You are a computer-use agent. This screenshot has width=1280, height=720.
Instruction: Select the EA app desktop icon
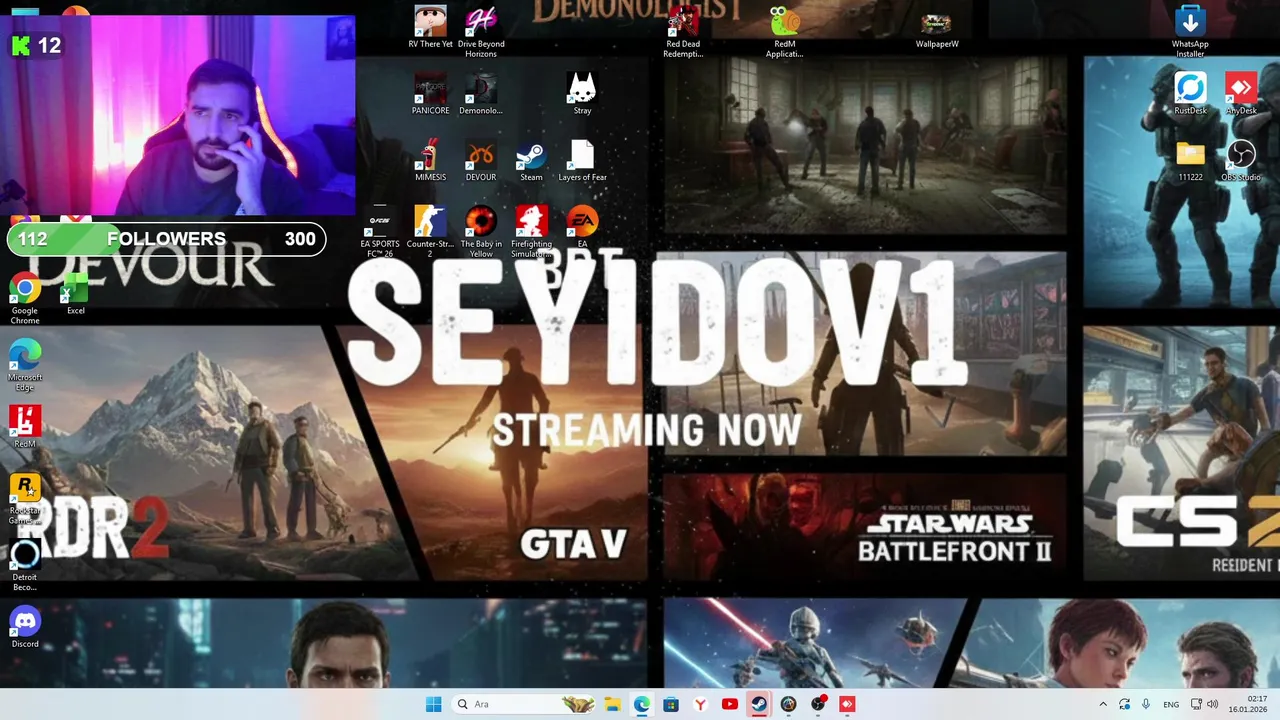[x=582, y=226]
